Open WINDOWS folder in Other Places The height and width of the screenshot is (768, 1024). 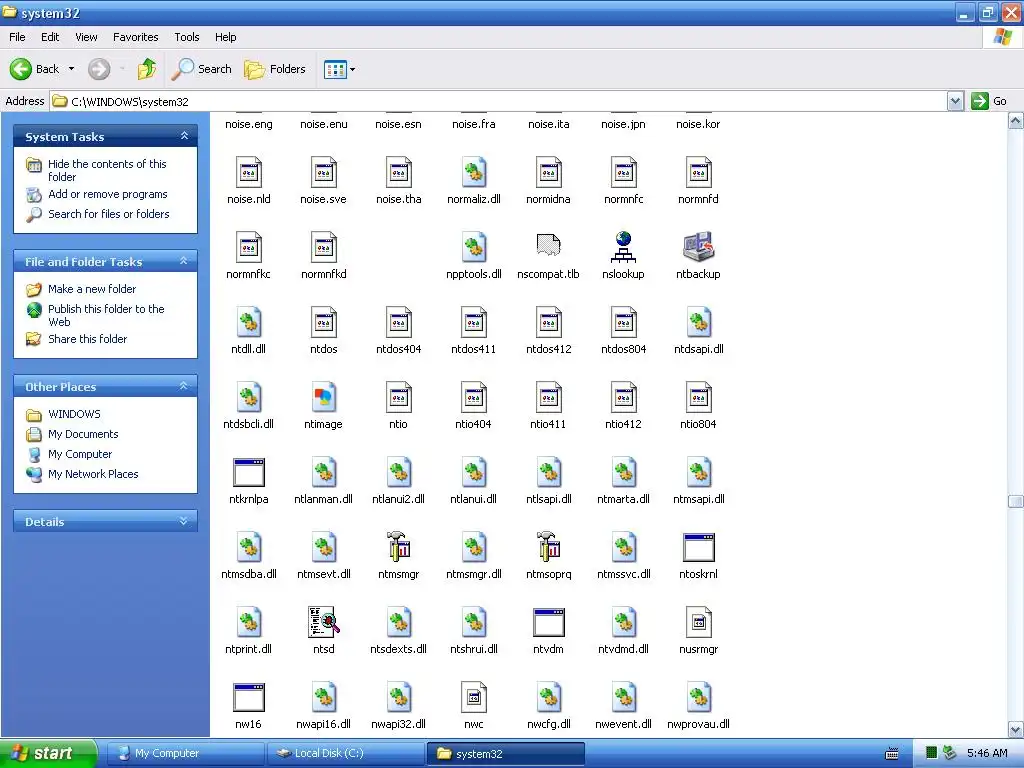(74, 414)
